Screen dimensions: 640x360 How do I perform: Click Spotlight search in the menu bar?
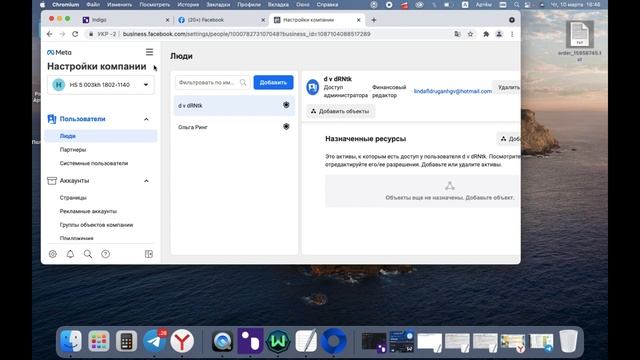tap(517, 4)
